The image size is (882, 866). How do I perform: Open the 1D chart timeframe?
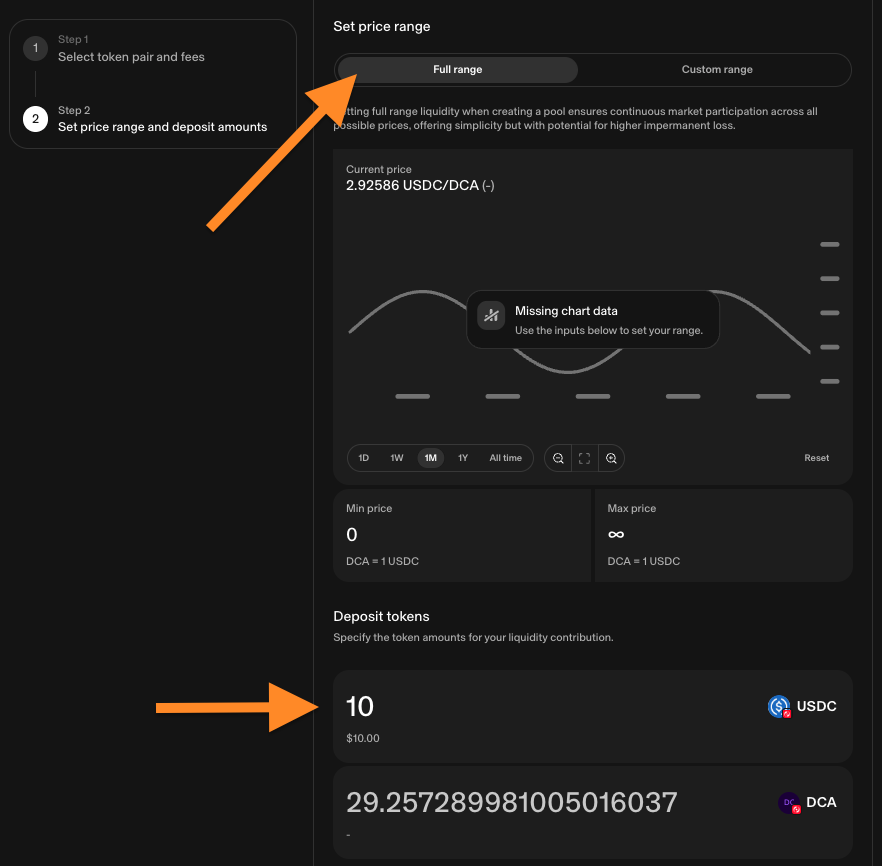coord(363,457)
